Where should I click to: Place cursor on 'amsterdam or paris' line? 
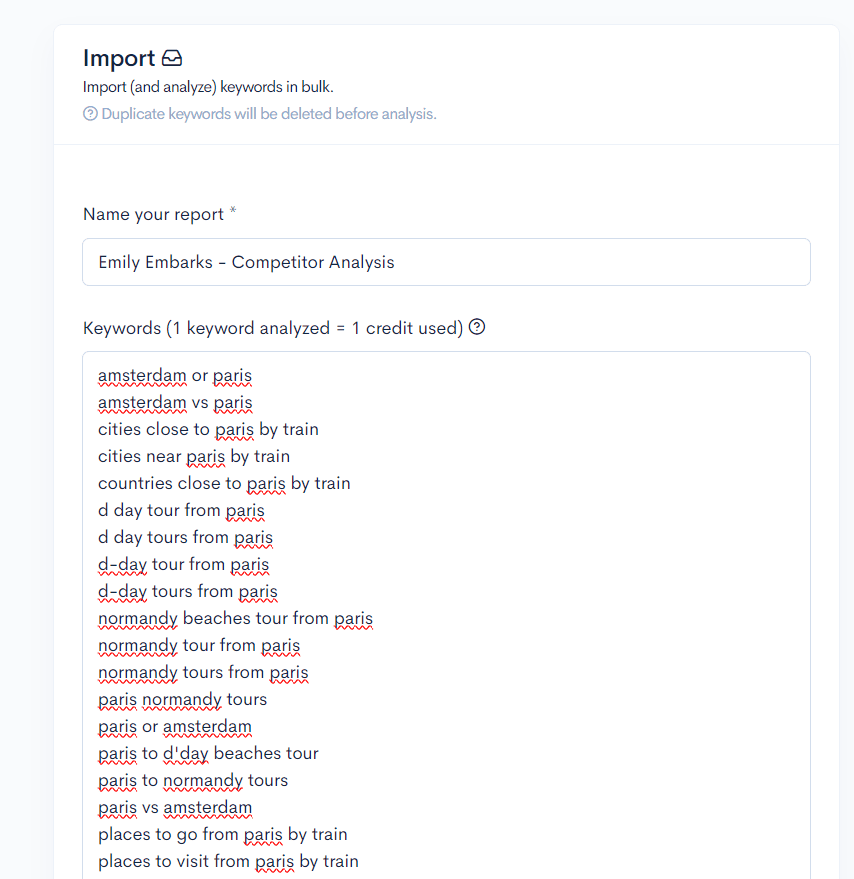click(x=175, y=376)
